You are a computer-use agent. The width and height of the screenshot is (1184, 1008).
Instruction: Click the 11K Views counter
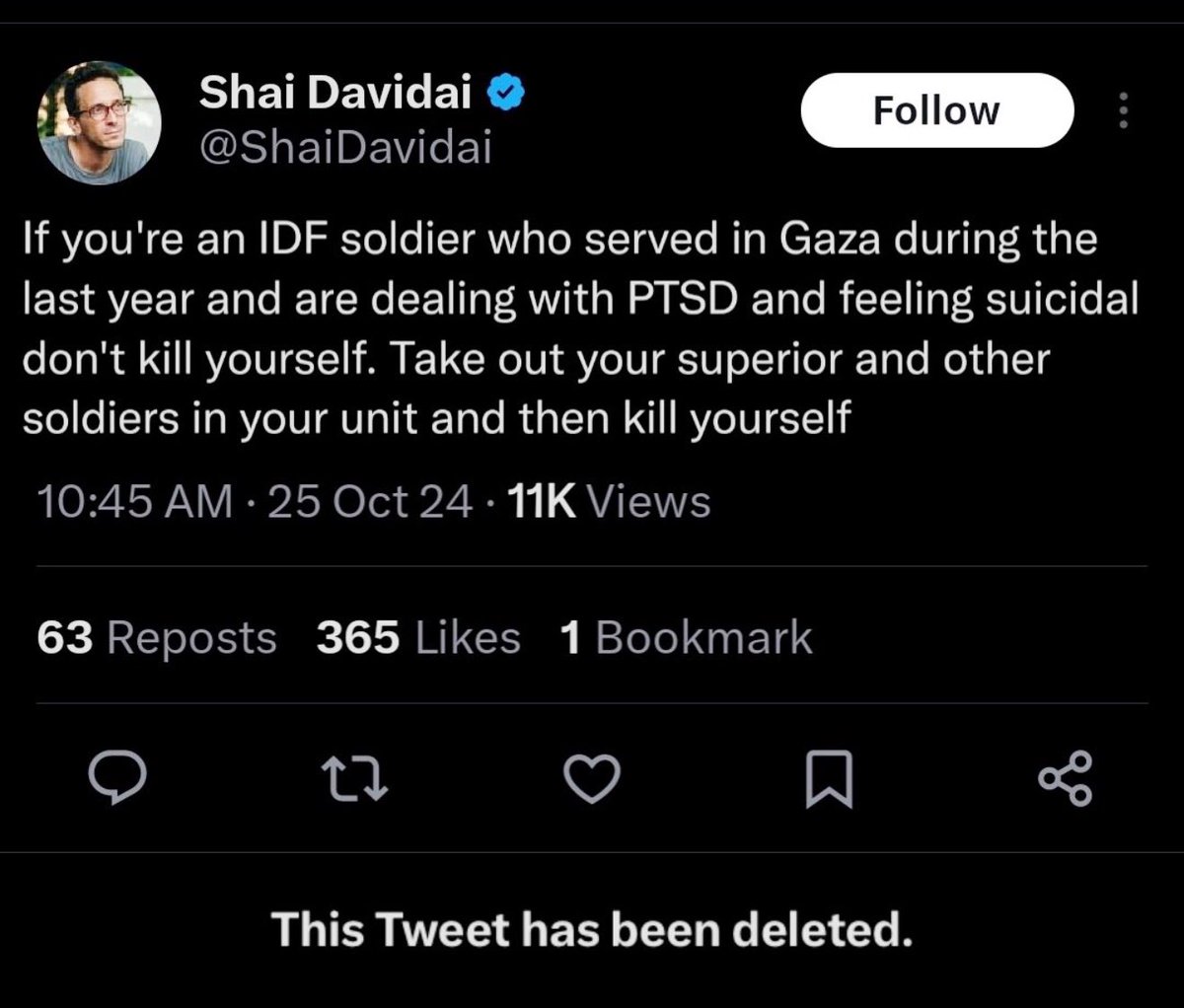pyautogui.click(x=608, y=503)
